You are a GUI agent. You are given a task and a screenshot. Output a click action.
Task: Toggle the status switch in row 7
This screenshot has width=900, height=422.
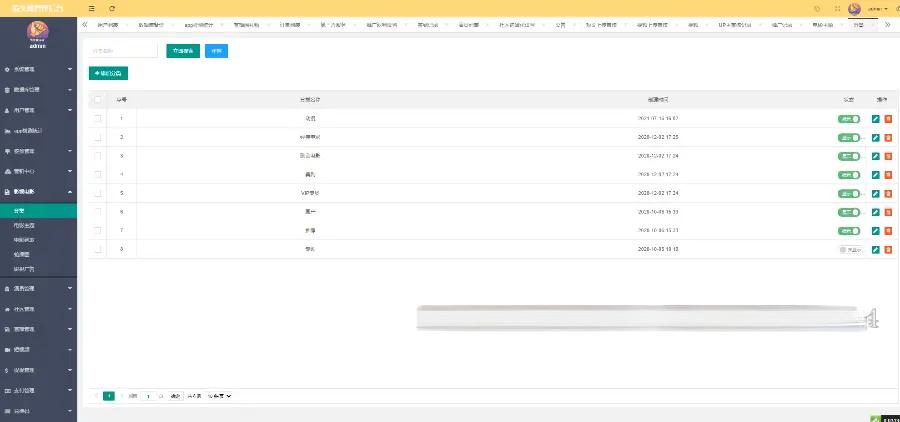coord(849,231)
